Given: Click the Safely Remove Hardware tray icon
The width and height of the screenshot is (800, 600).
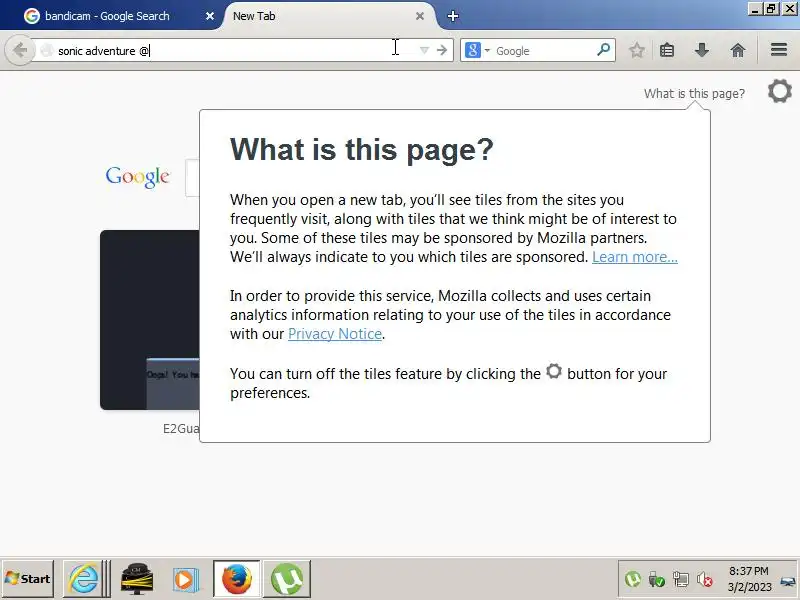Looking at the screenshot, I should pos(656,579).
